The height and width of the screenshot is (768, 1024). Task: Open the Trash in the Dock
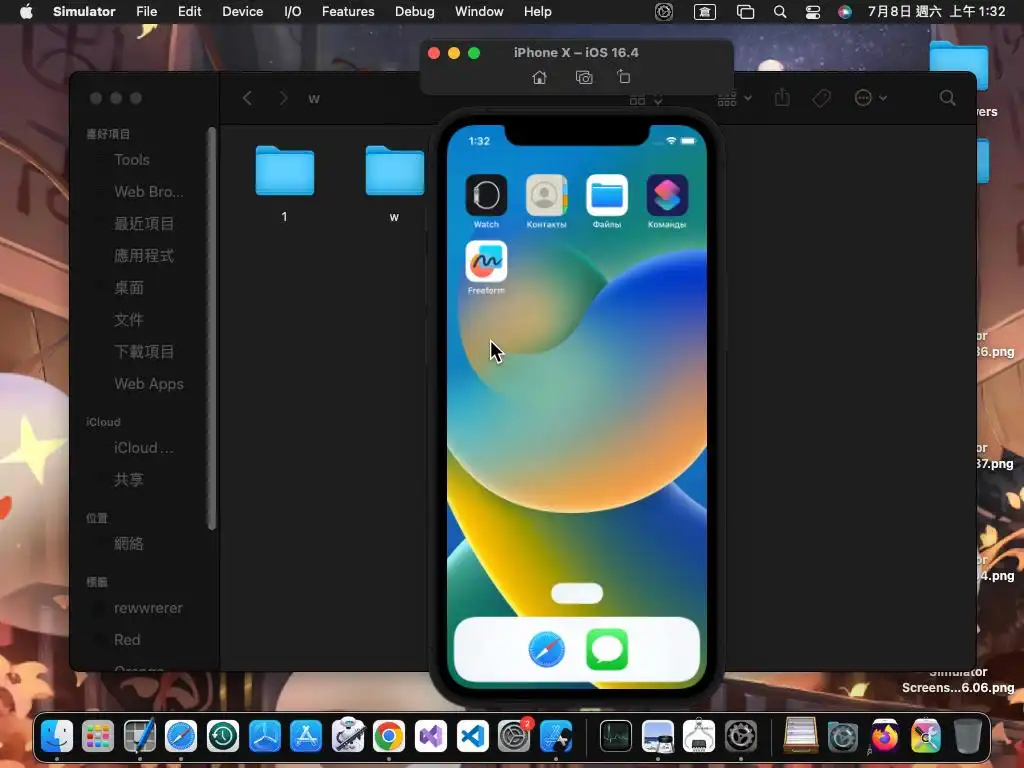click(x=967, y=736)
